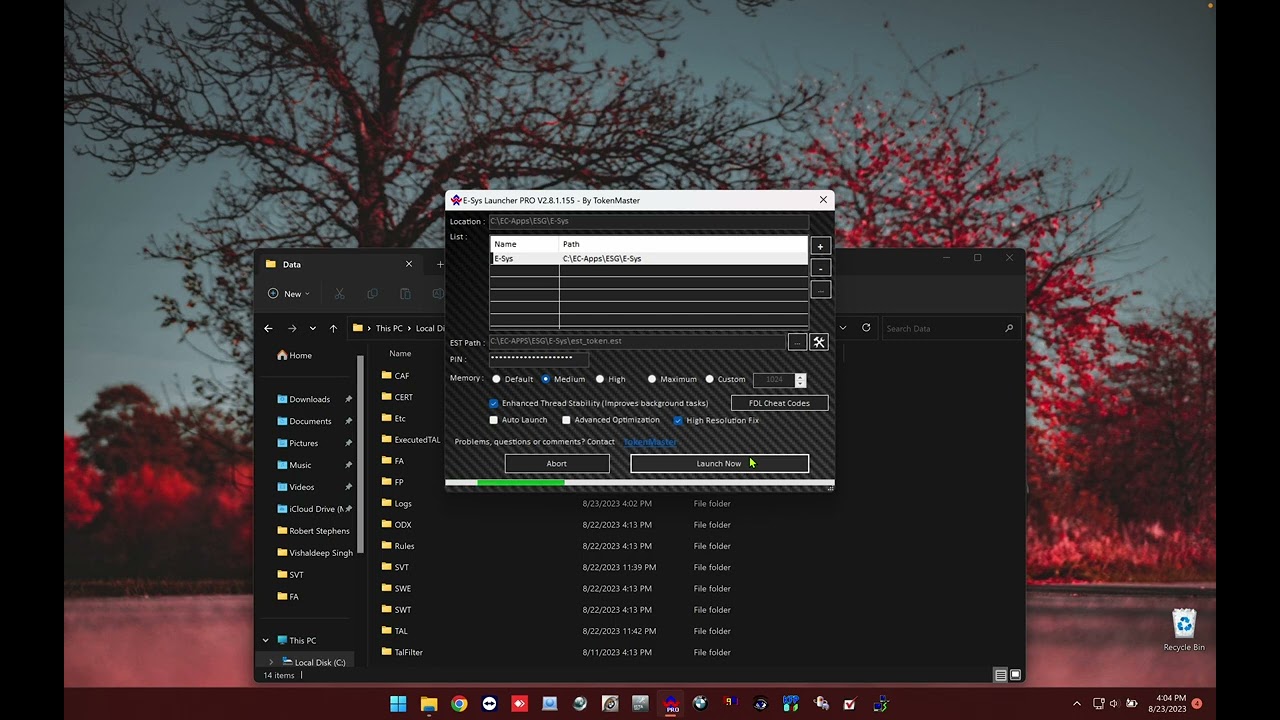1280x720 pixels.
Task: Expand the Local Disk (C:) tree node
Action: pyautogui.click(x=271, y=662)
